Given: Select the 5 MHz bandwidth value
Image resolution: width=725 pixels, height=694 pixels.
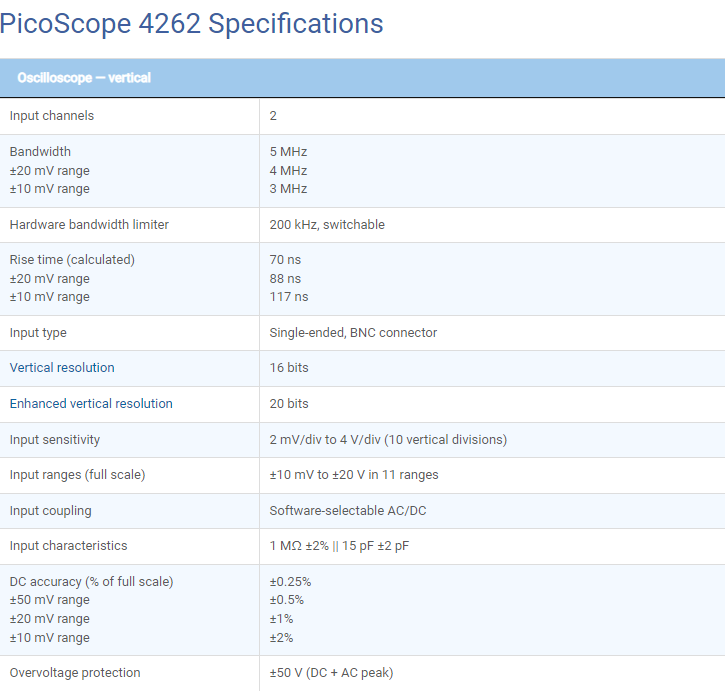Looking at the screenshot, I should (289, 152).
